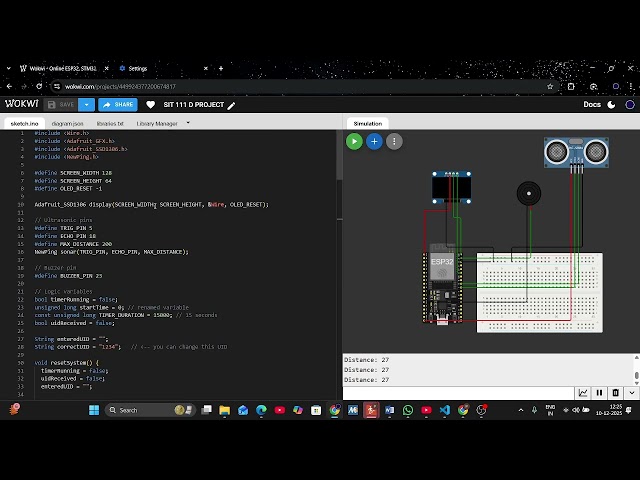Select the OLED display component
The image size is (640, 480).
click(451, 187)
